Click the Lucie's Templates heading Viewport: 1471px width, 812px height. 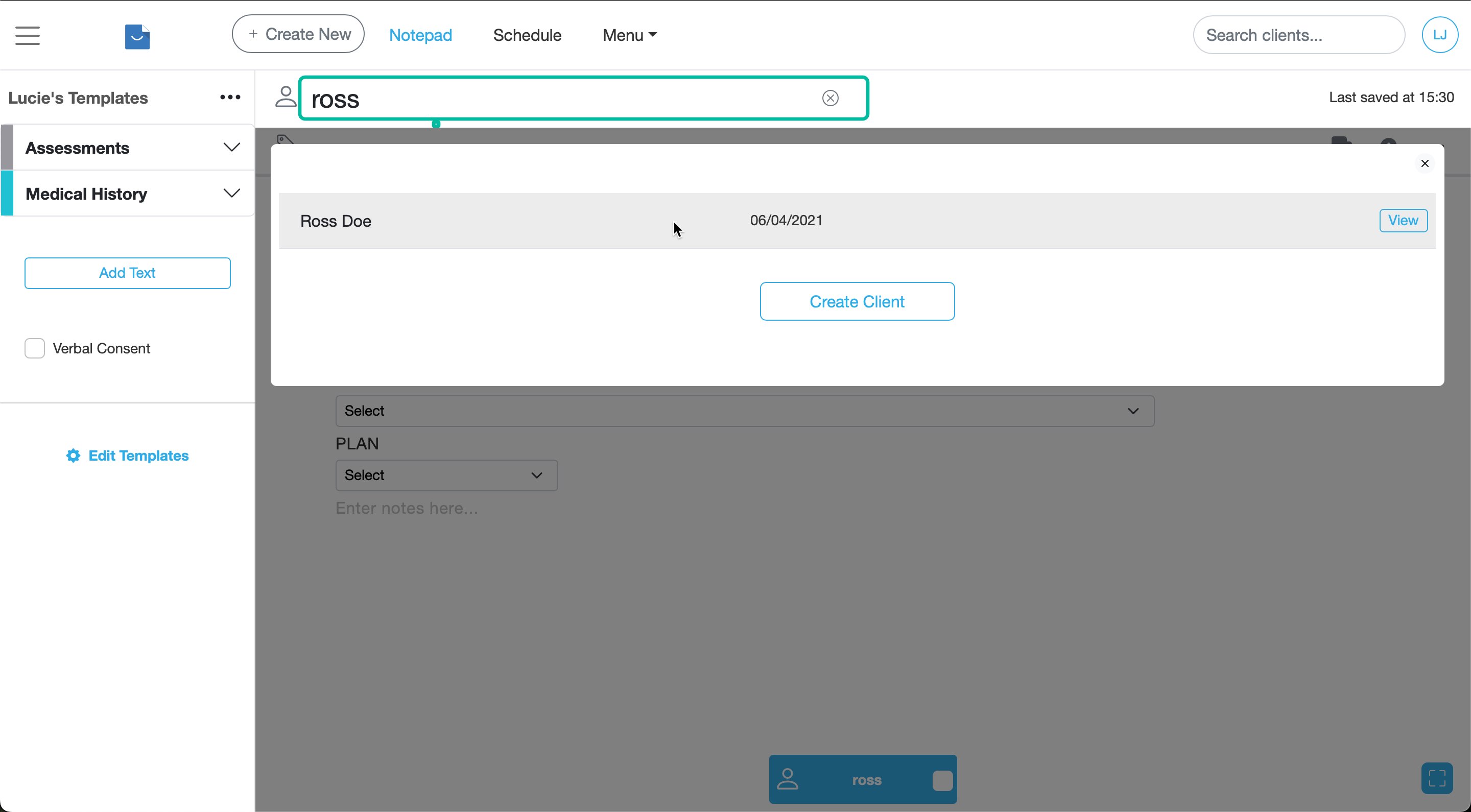[78, 98]
